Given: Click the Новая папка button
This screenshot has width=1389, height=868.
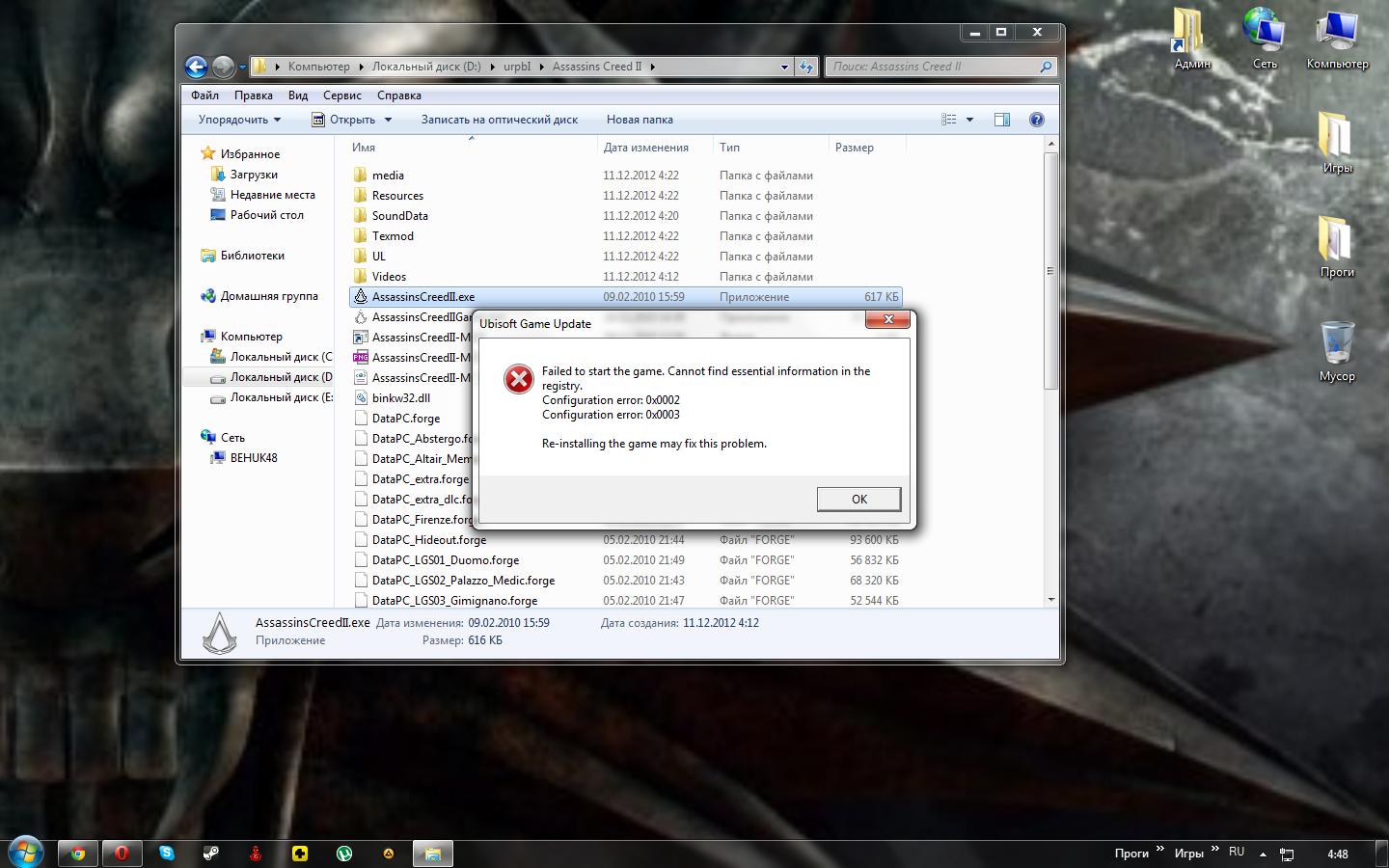Looking at the screenshot, I should pyautogui.click(x=640, y=120).
